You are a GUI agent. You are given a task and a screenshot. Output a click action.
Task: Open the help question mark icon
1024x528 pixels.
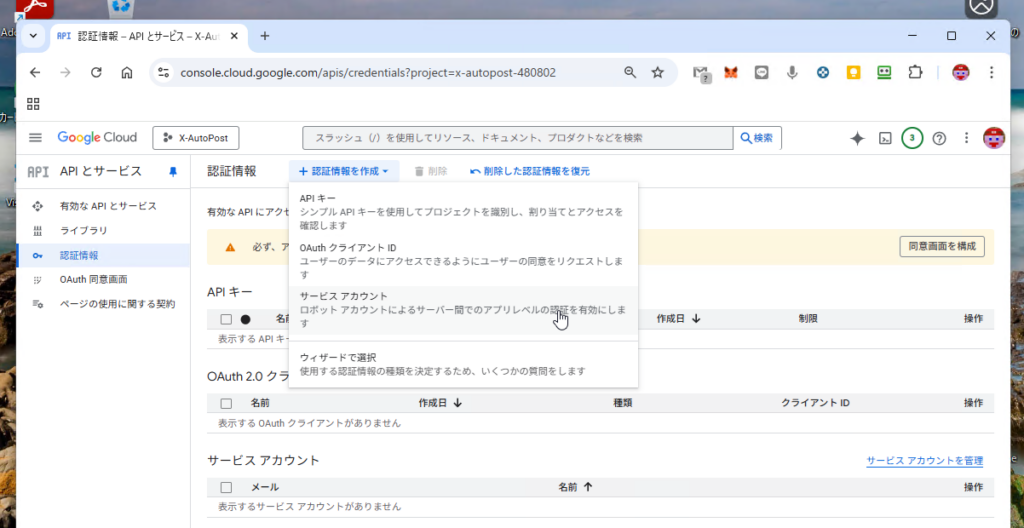(939, 138)
